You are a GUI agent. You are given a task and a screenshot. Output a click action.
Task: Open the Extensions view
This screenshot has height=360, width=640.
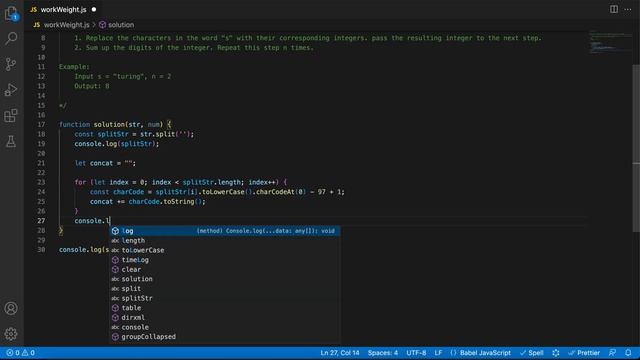point(11,116)
